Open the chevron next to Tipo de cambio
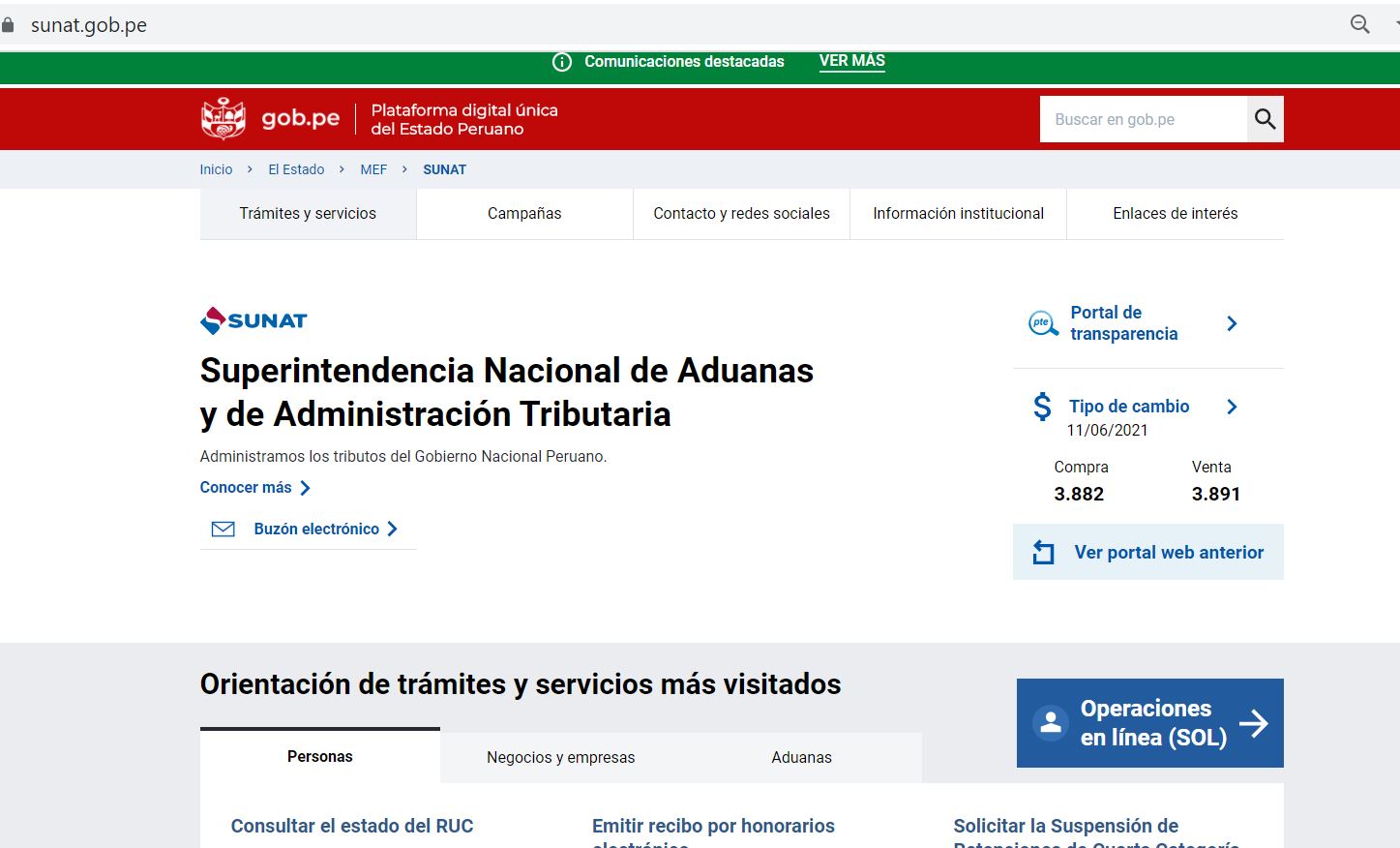This screenshot has height=848, width=1400. click(x=1232, y=407)
